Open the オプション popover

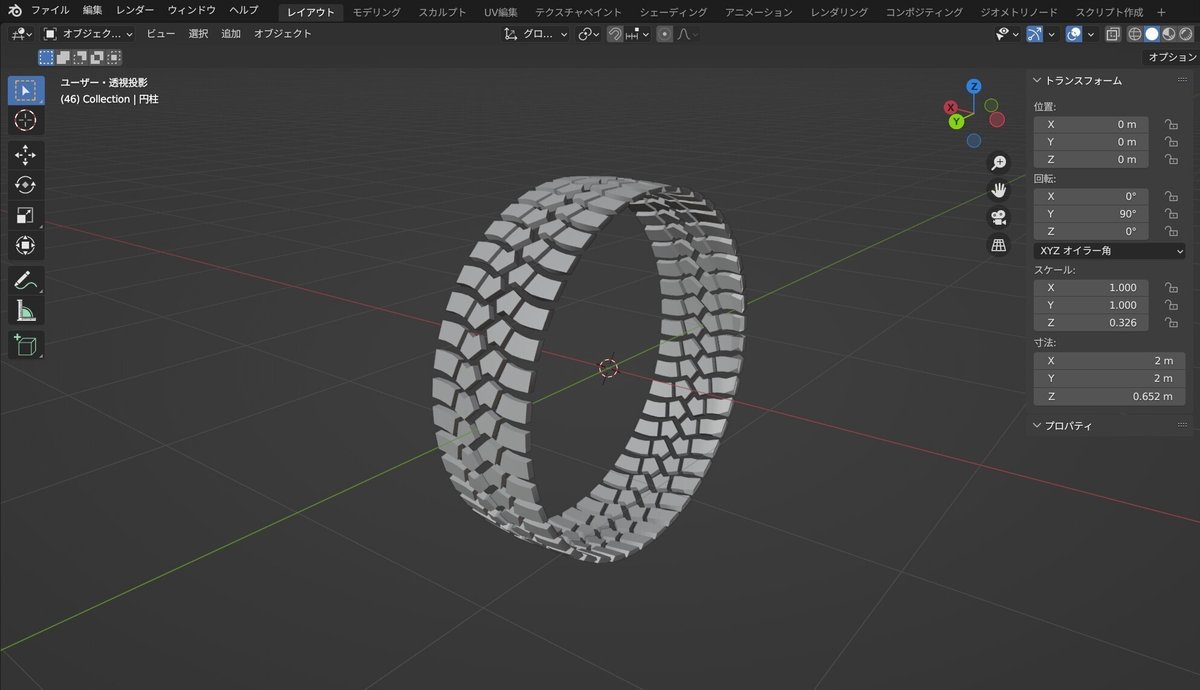click(1171, 57)
